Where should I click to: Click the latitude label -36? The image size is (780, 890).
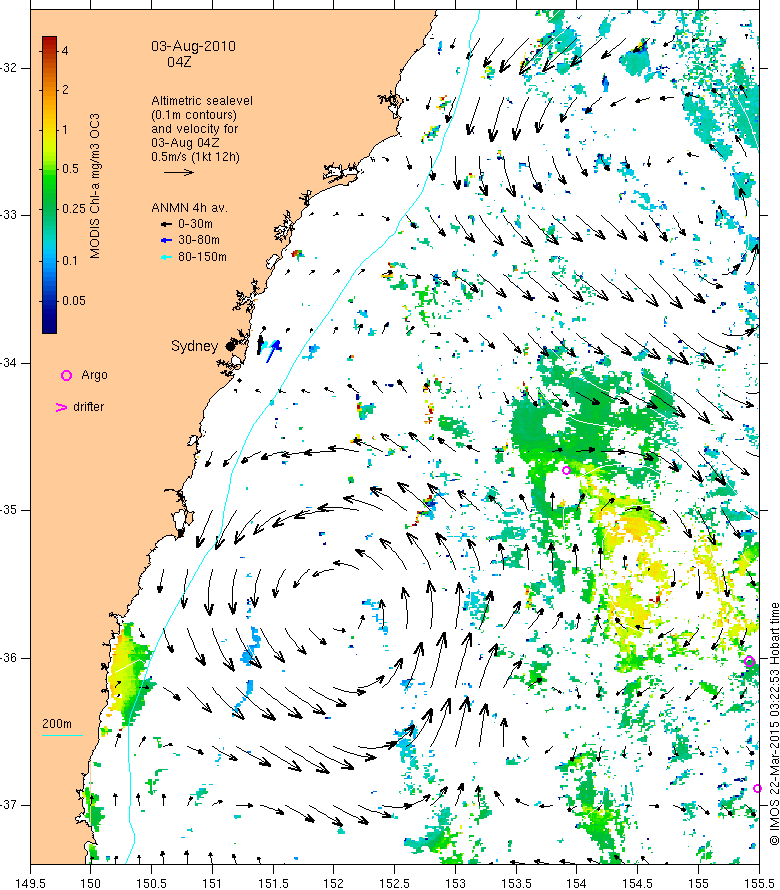9,657
